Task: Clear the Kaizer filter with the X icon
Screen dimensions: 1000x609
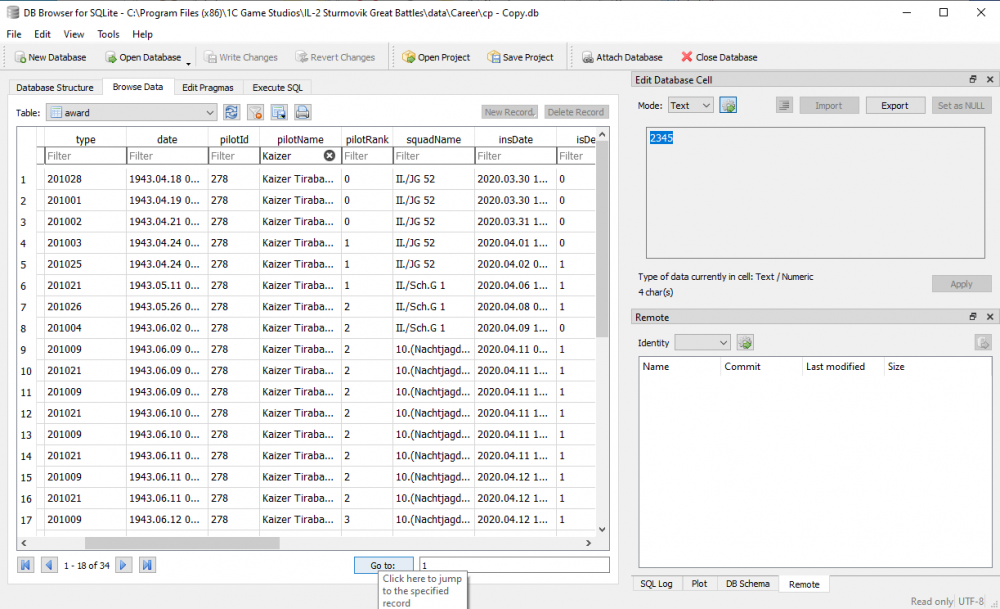Action: (329, 156)
